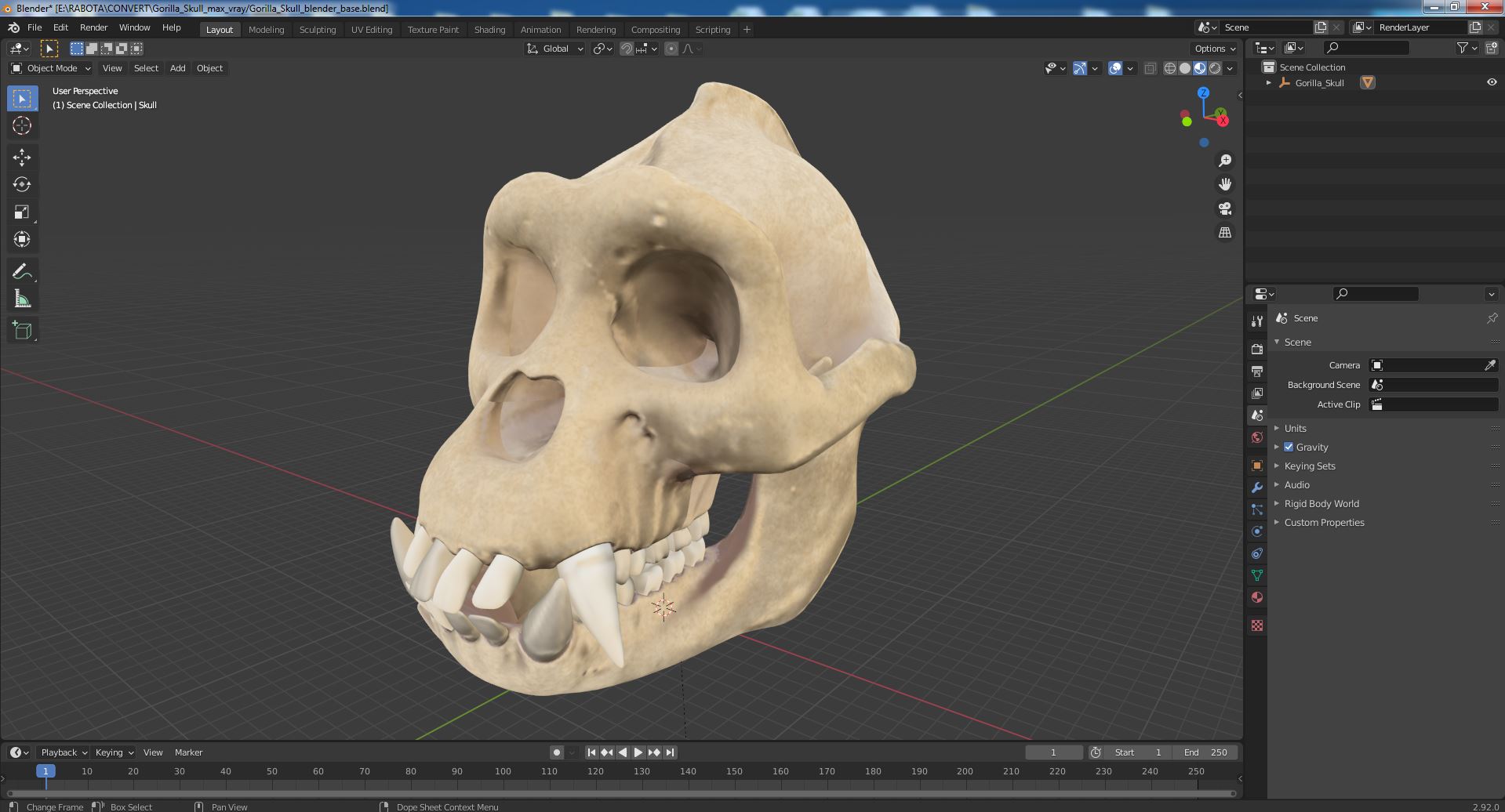Switch to the Shading workspace tab
The image size is (1505, 812).
pyautogui.click(x=489, y=30)
